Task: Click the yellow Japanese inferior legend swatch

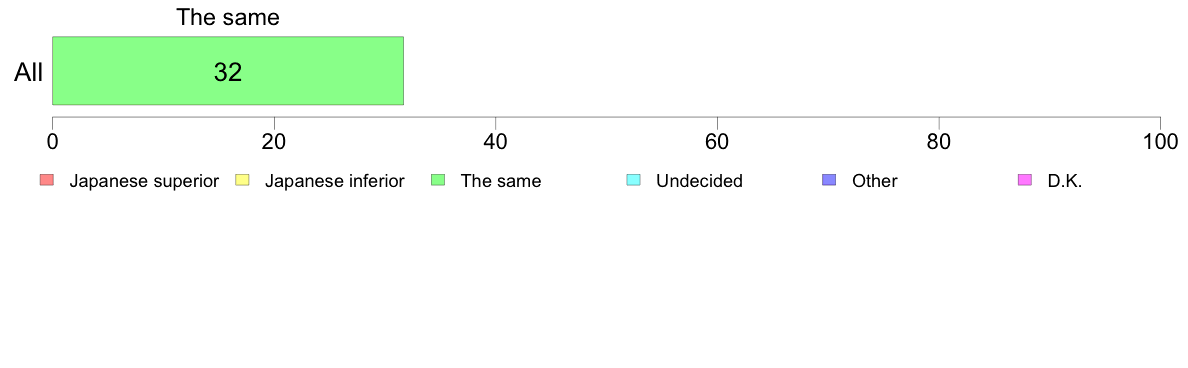Action: click(x=242, y=180)
